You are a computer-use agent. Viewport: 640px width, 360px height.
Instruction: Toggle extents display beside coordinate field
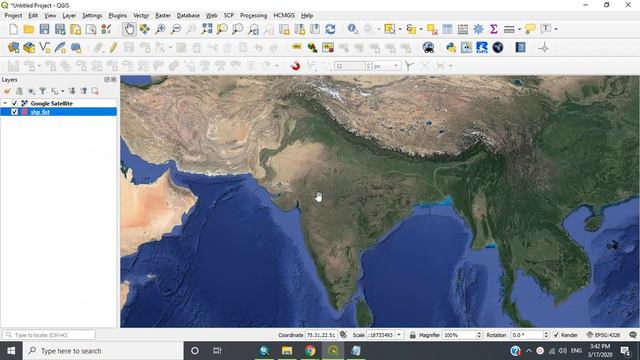coord(343,335)
